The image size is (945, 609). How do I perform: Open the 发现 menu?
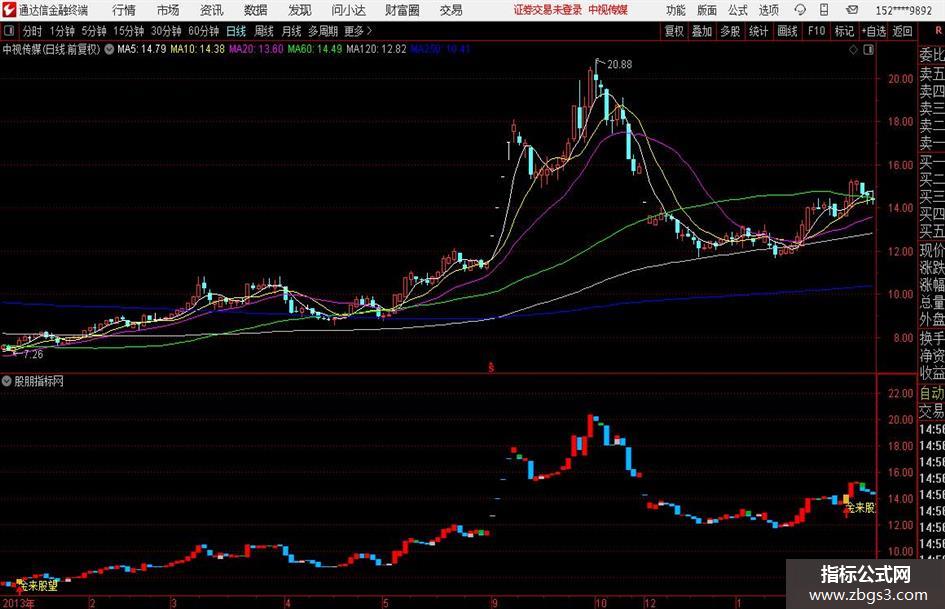point(300,10)
